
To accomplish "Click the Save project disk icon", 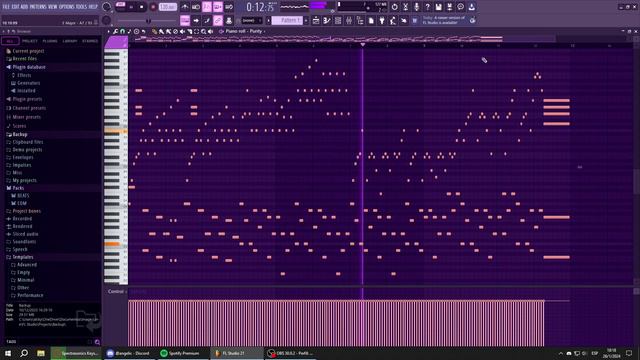I will click(438, 7).
